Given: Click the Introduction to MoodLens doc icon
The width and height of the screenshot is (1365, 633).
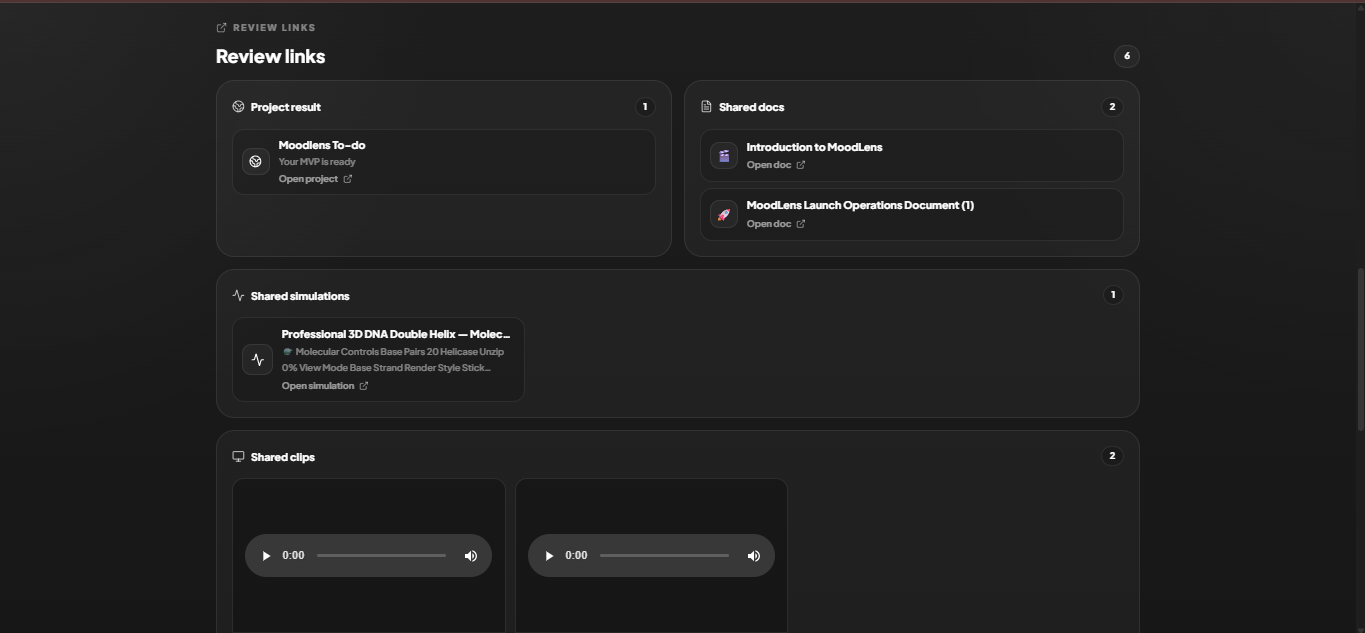Looking at the screenshot, I should [x=724, y=155].
